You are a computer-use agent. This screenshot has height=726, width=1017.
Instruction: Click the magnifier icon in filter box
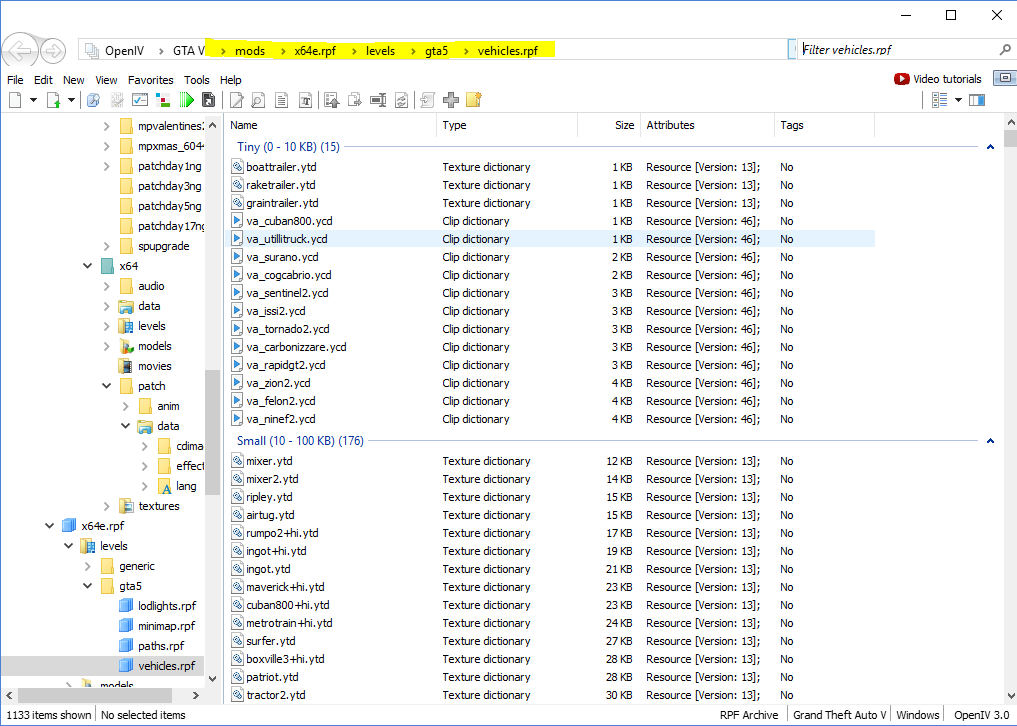1005,49
